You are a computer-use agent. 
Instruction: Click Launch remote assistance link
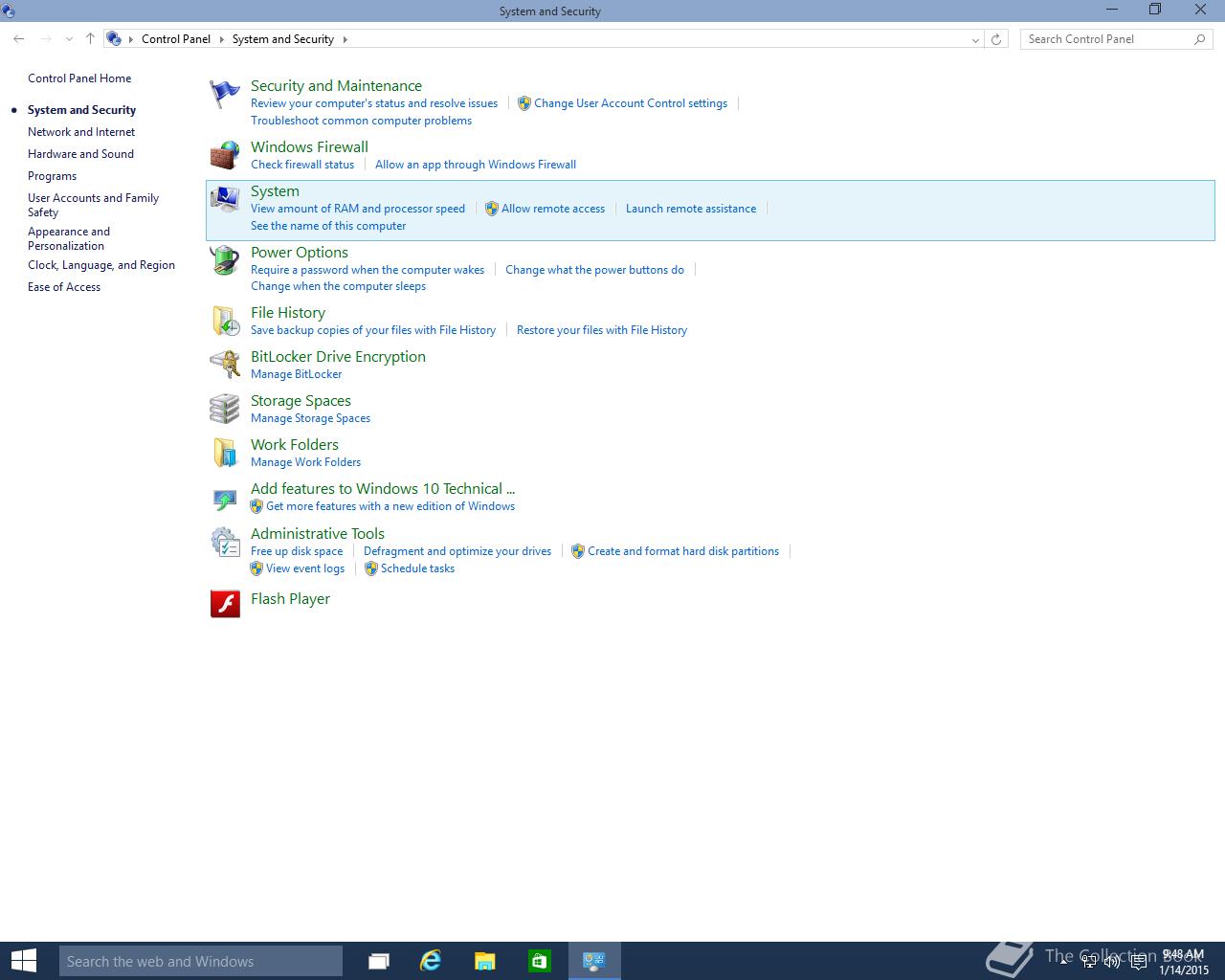coord(691,209)
